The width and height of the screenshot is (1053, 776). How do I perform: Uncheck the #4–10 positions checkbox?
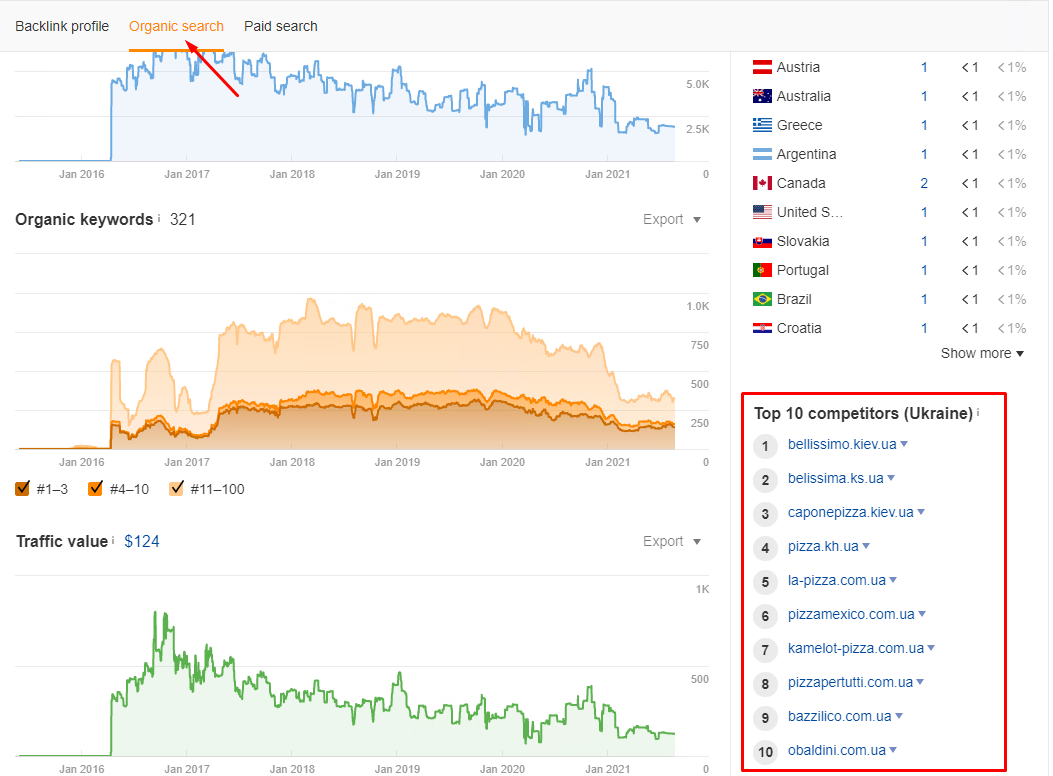click(96, 489)
